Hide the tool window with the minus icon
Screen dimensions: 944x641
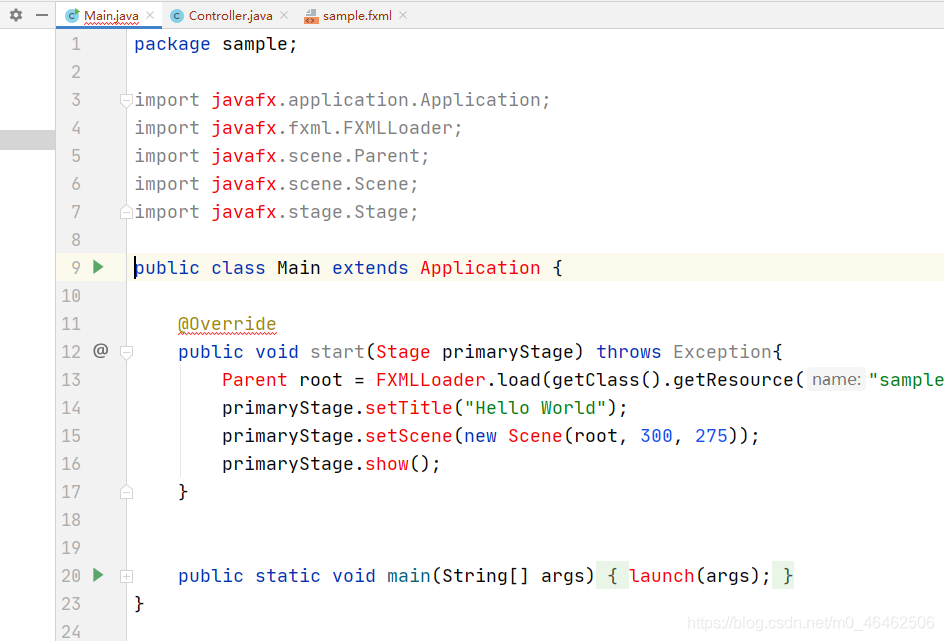pyautogui.click(x=41, y=16)
